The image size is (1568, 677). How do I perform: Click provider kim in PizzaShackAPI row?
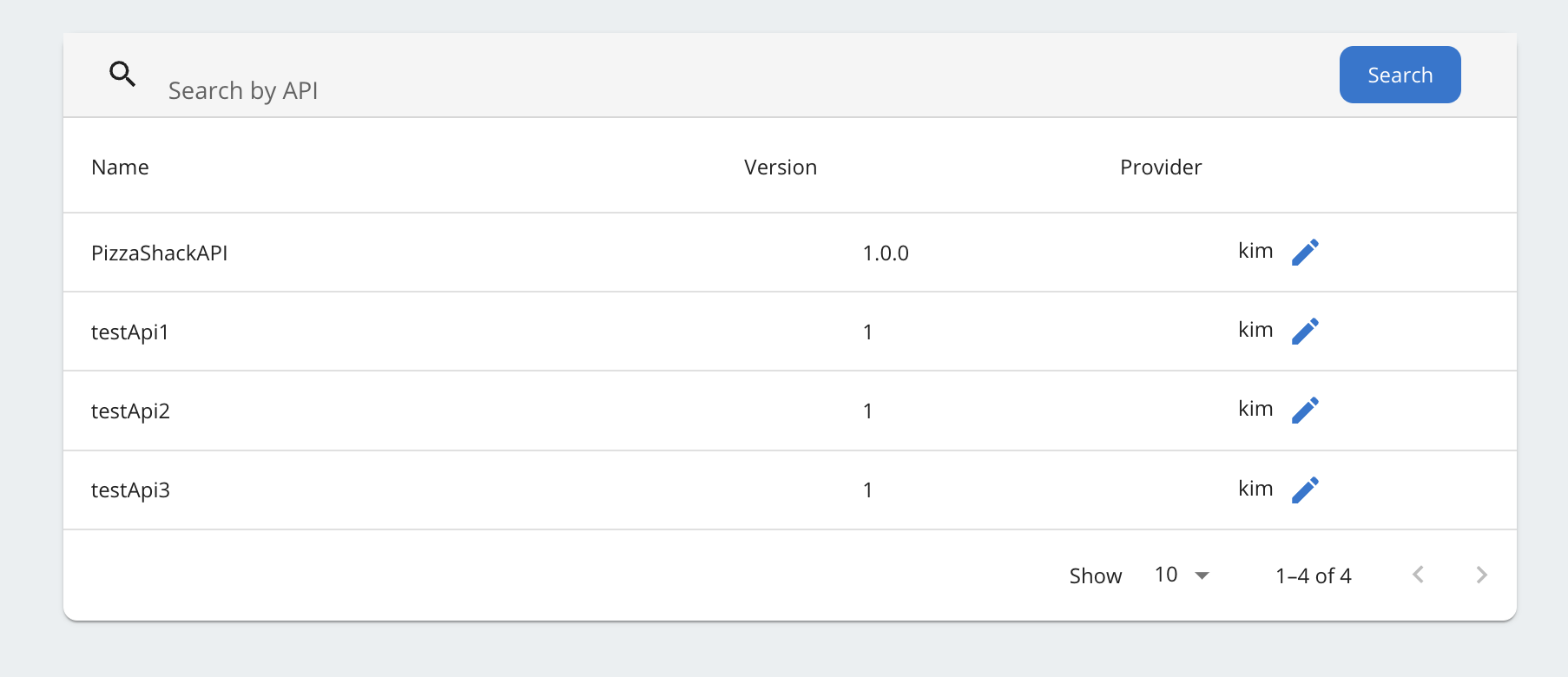pyautogui.click(x=1255, y=252)
